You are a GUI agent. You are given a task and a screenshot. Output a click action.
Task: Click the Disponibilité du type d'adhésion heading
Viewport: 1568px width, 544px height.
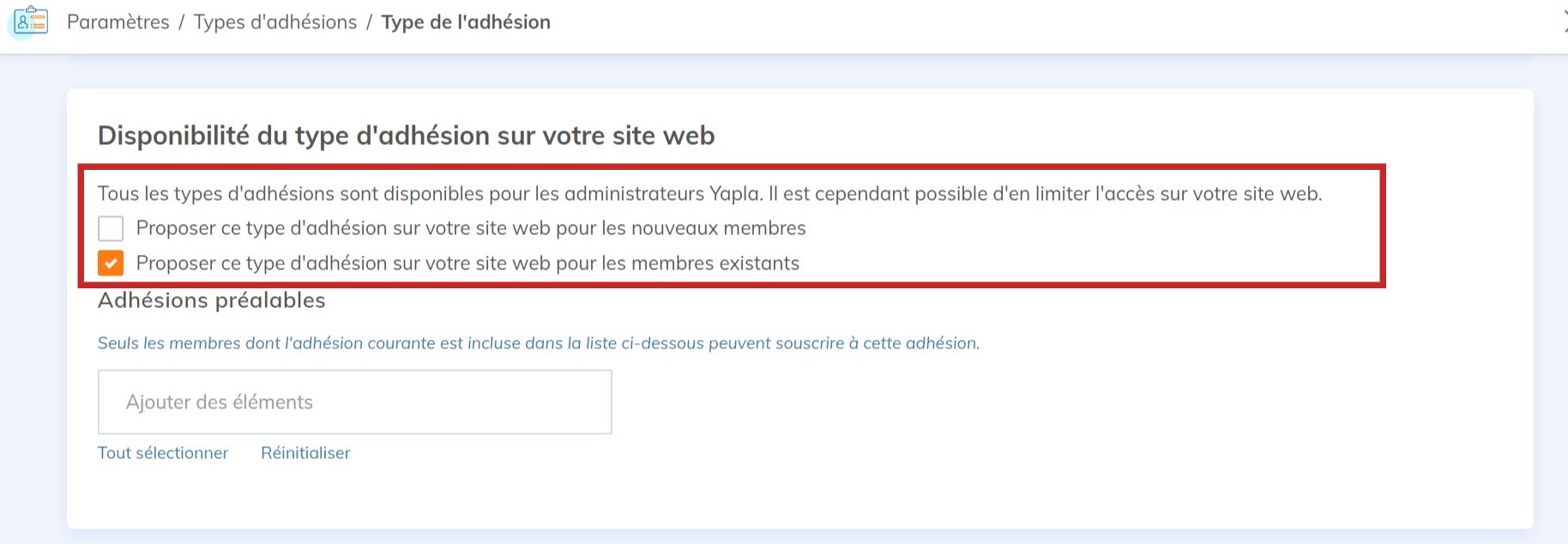pyautogui.click(x=406, y=136)
